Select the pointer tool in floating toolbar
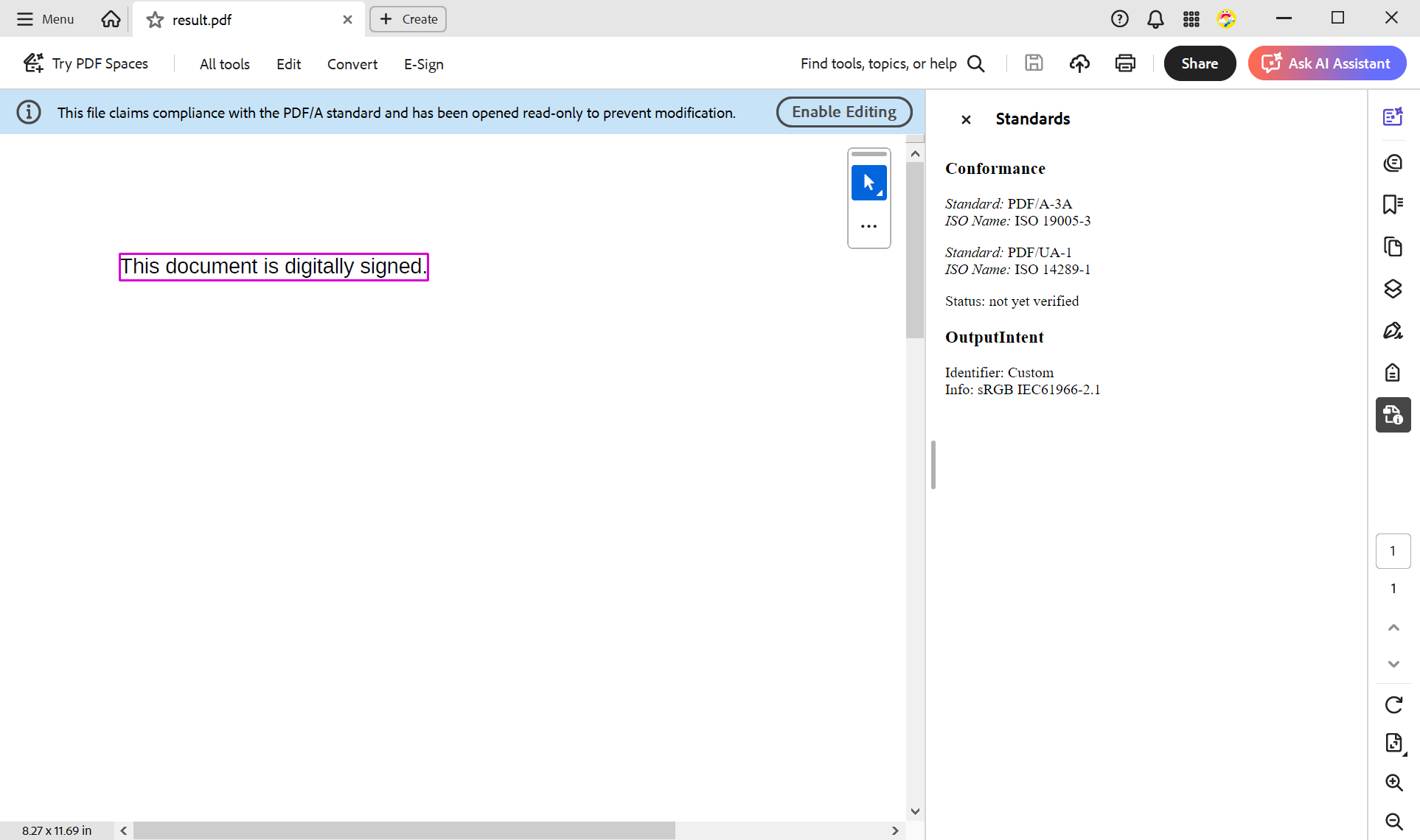Viewport: 1420px width, 840px height. pyautogui.click(x=869, y=183)
